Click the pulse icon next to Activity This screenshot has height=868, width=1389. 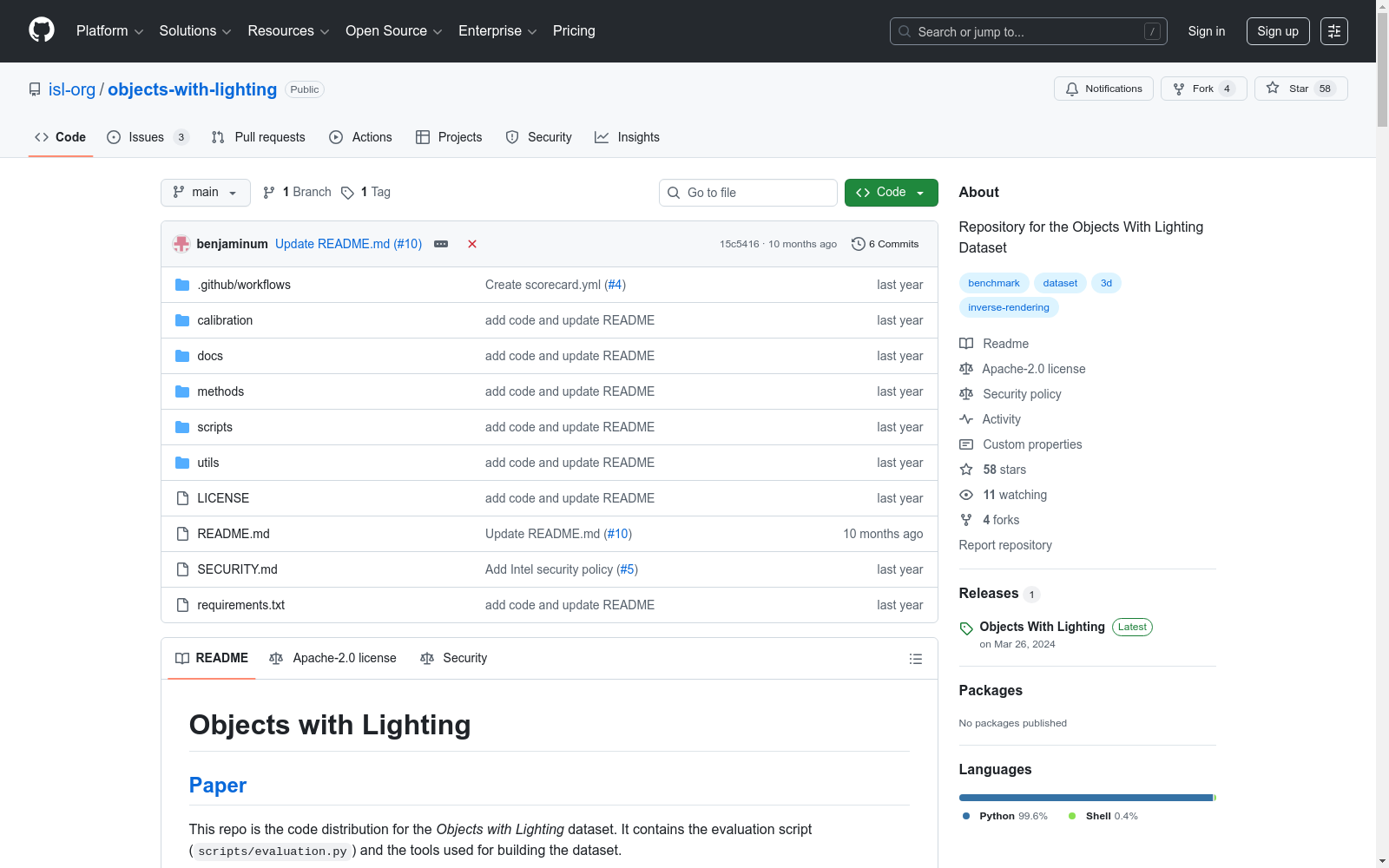(x=966, y=419)
